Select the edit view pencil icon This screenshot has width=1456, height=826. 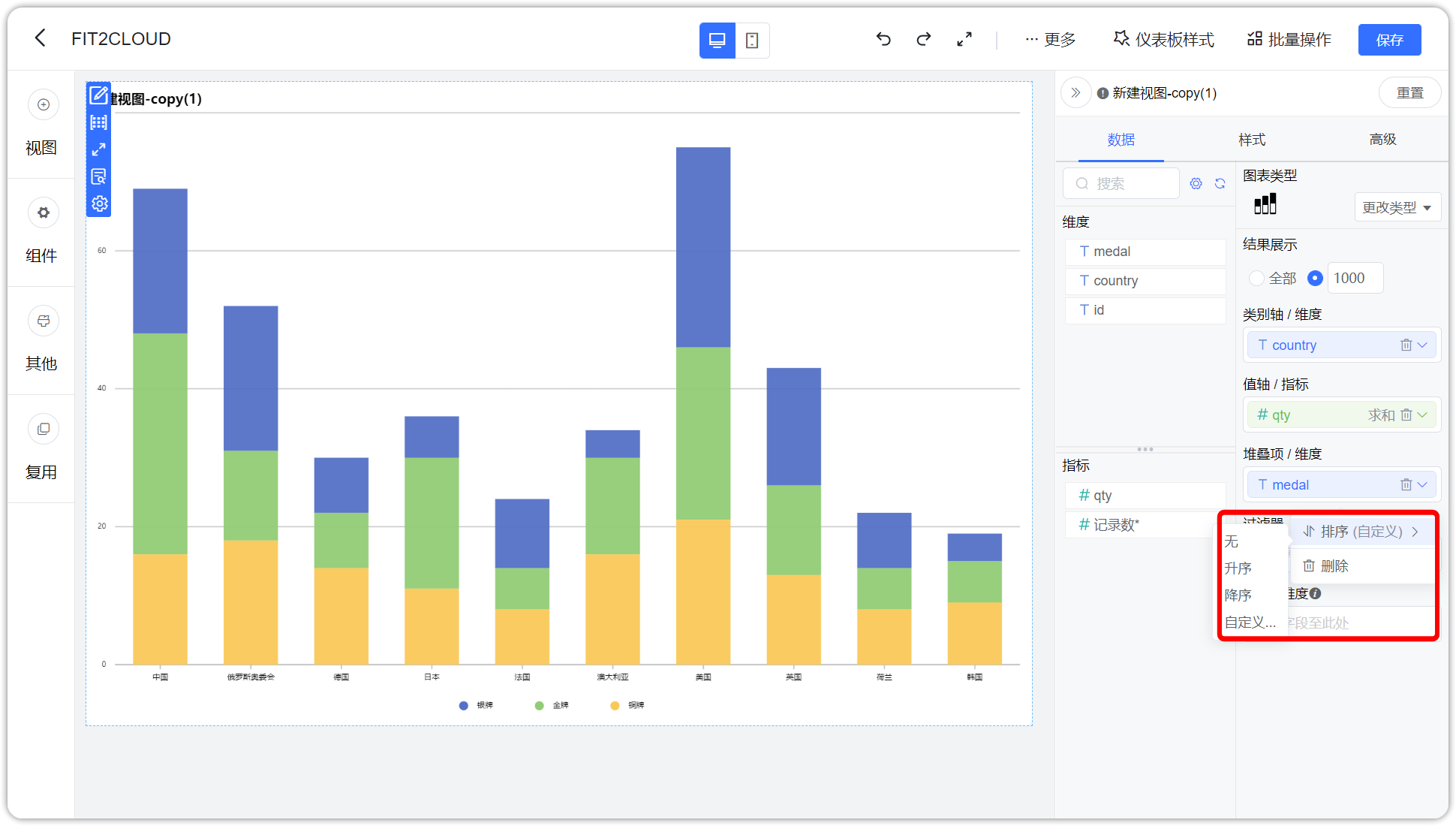click(x=98, y=95)
